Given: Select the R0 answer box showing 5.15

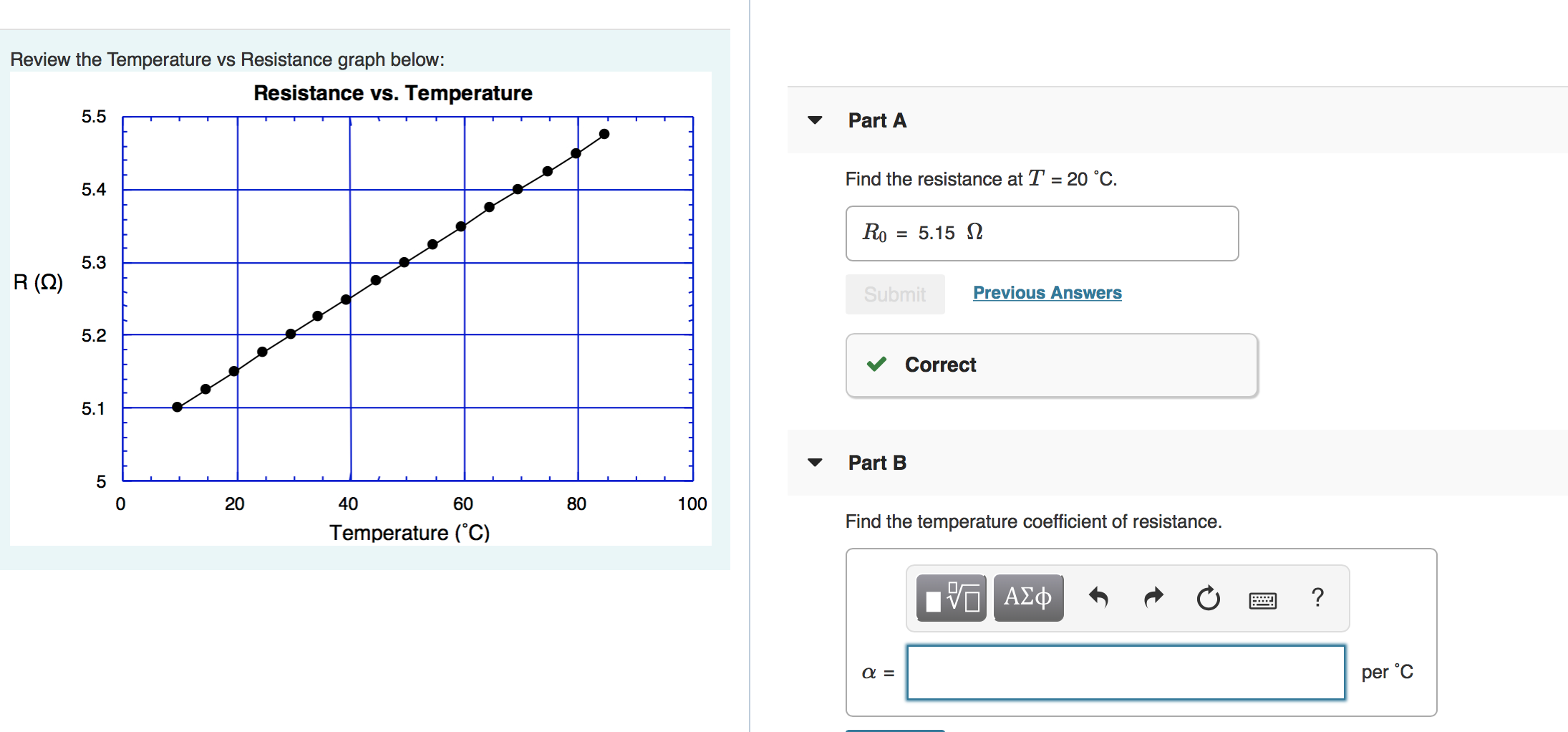Looking at the screenshot, I should [x=1041, y=233].
